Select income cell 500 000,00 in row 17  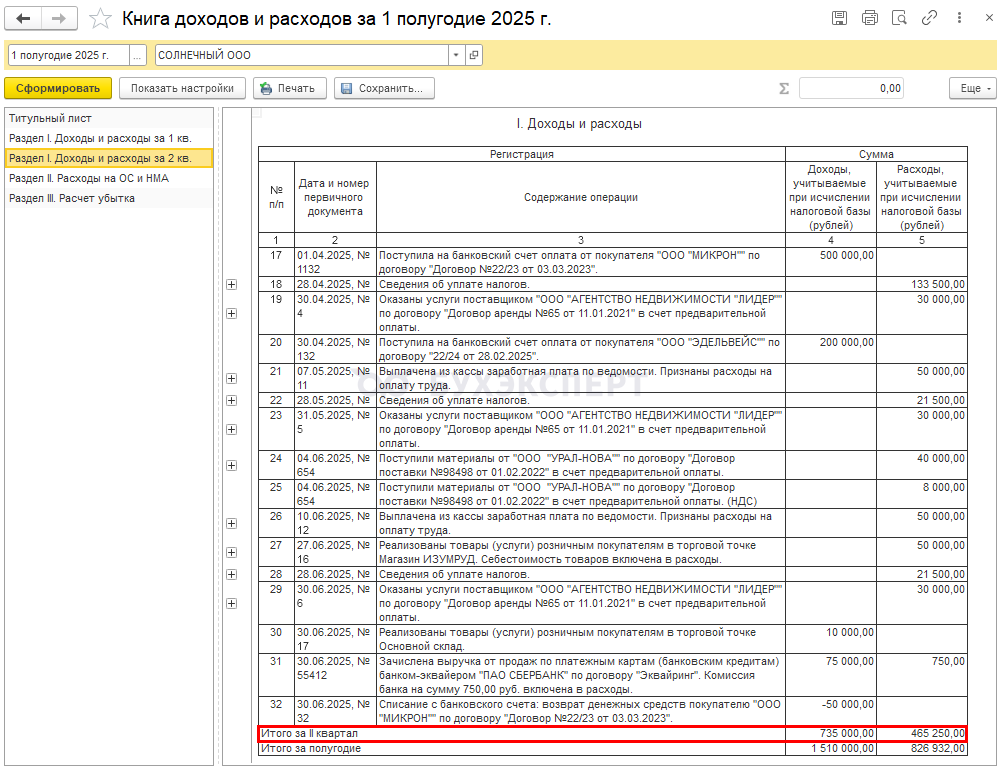point(831,262)
